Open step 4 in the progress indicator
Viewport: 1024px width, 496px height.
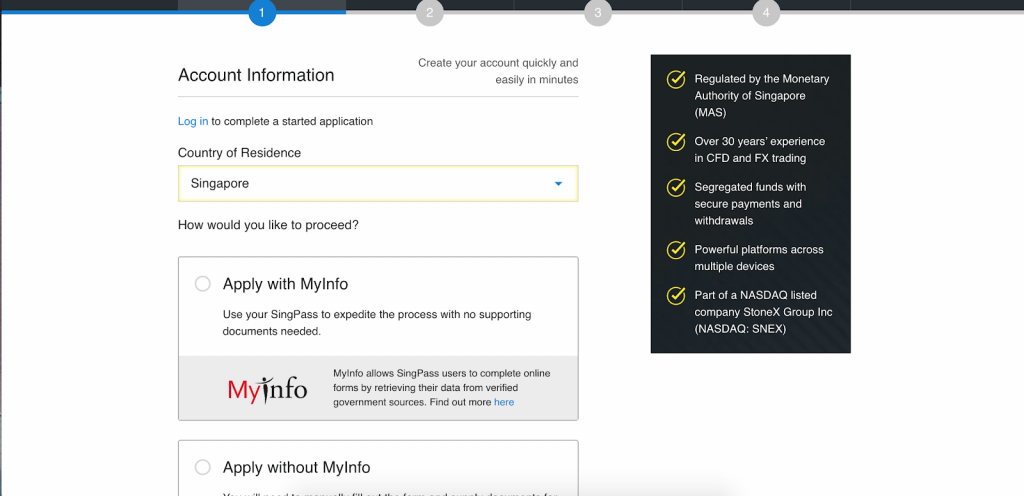coord(766,12)
